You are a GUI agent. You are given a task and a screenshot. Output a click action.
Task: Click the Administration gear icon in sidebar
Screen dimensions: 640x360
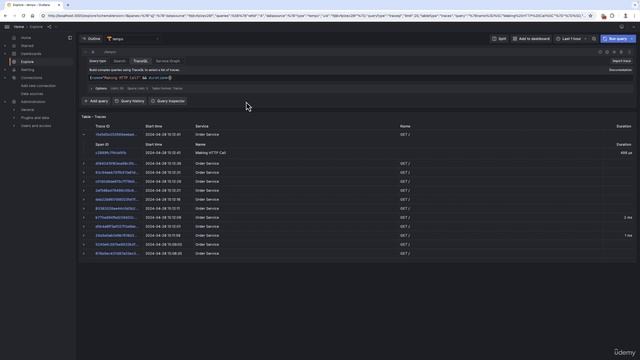14,102
